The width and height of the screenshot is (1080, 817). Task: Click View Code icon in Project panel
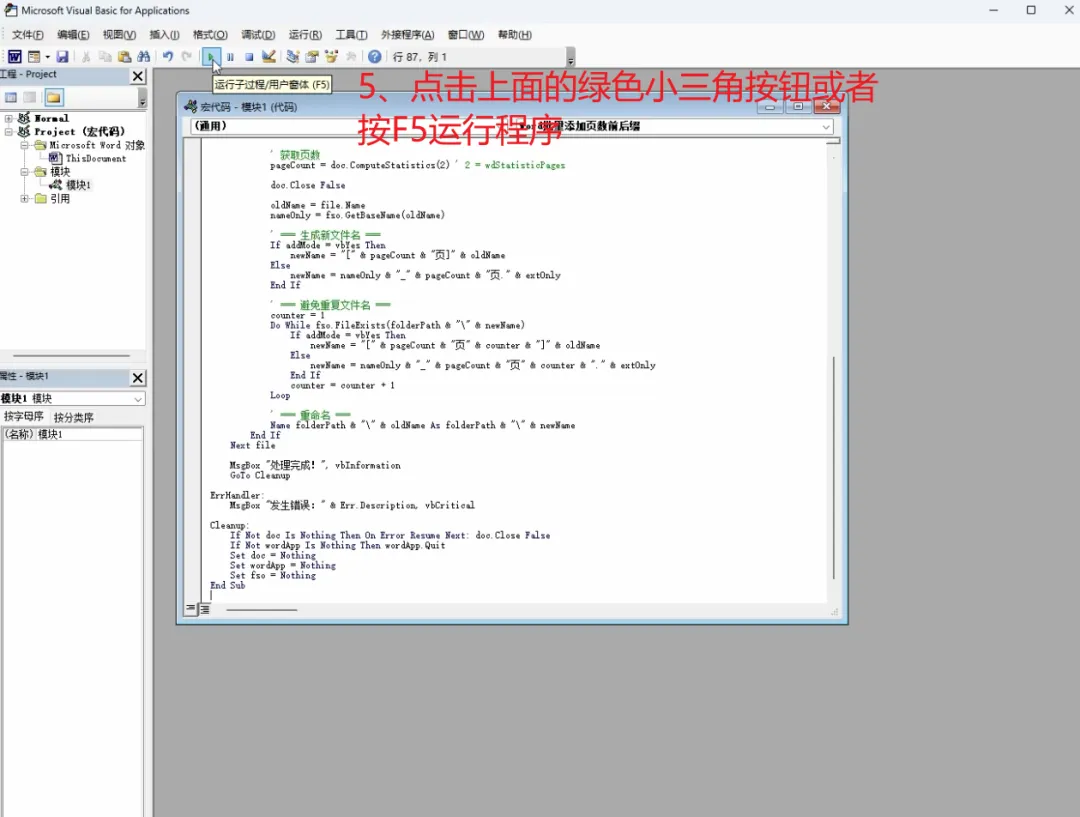(11, 97)
